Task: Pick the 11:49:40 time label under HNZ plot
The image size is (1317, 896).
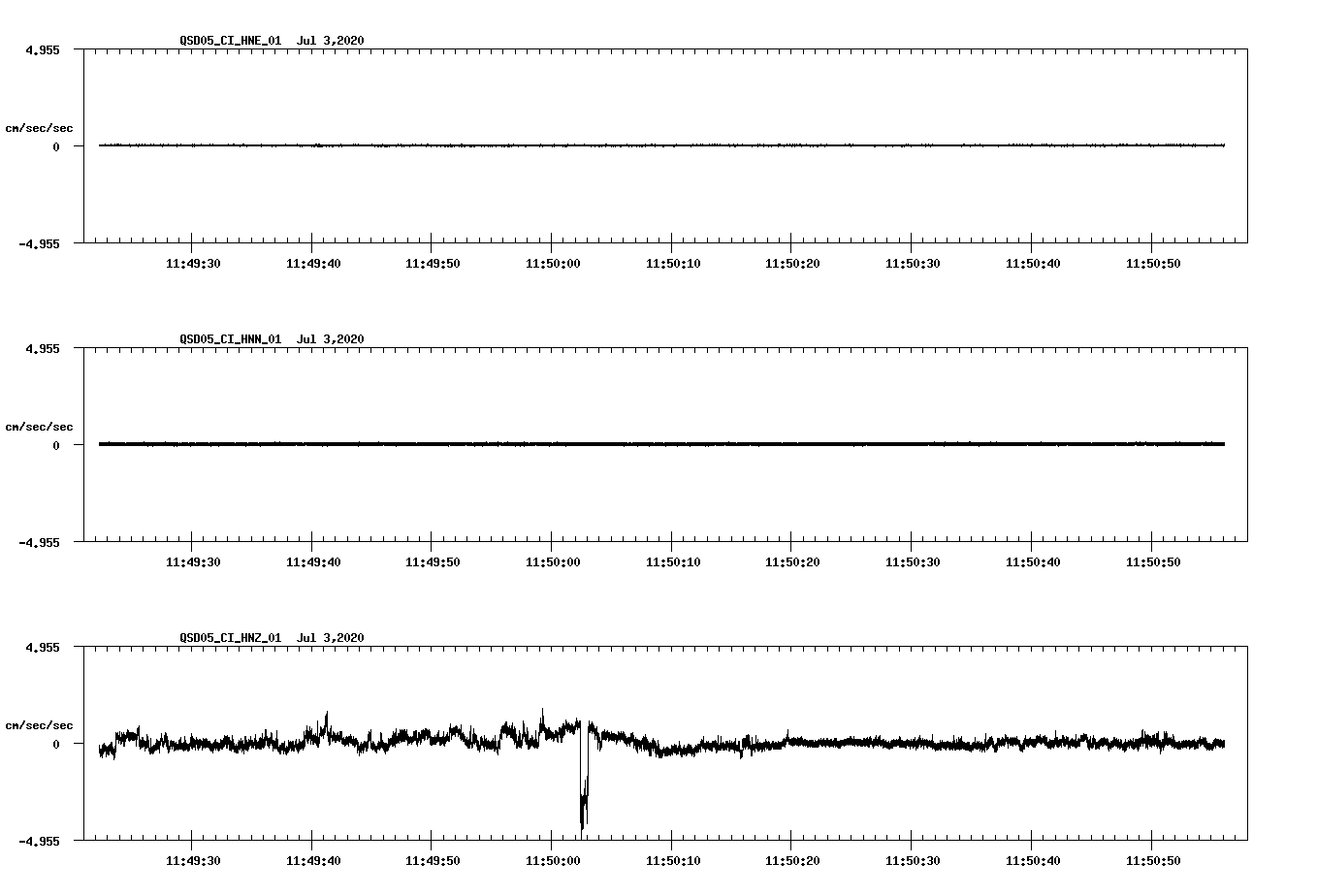Action: [x=312, y=861]
